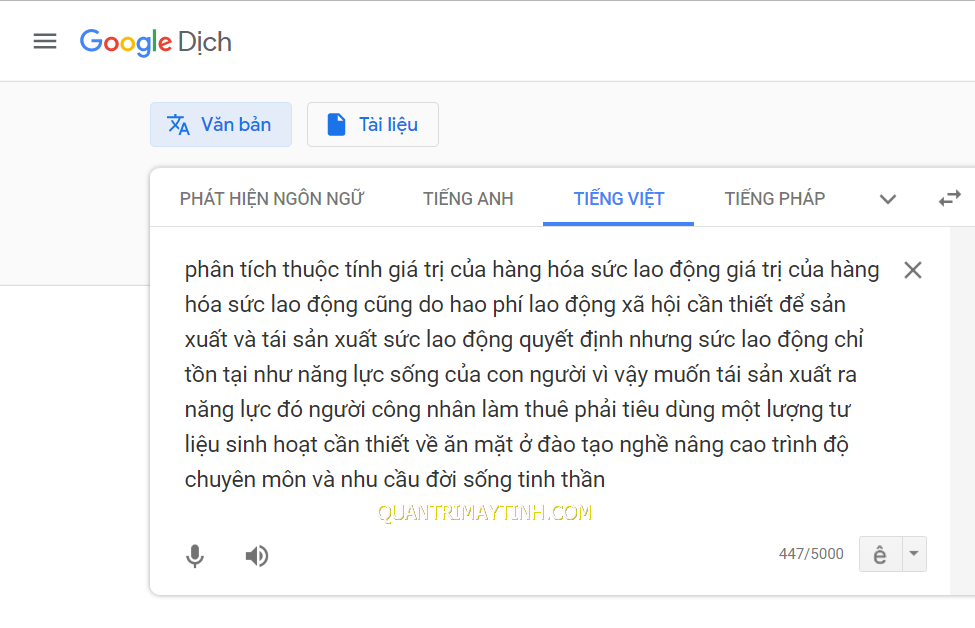The height and width of the screenshot is (628, 975).
Task: Click the Dịch title text
Action: click(205, 42)
